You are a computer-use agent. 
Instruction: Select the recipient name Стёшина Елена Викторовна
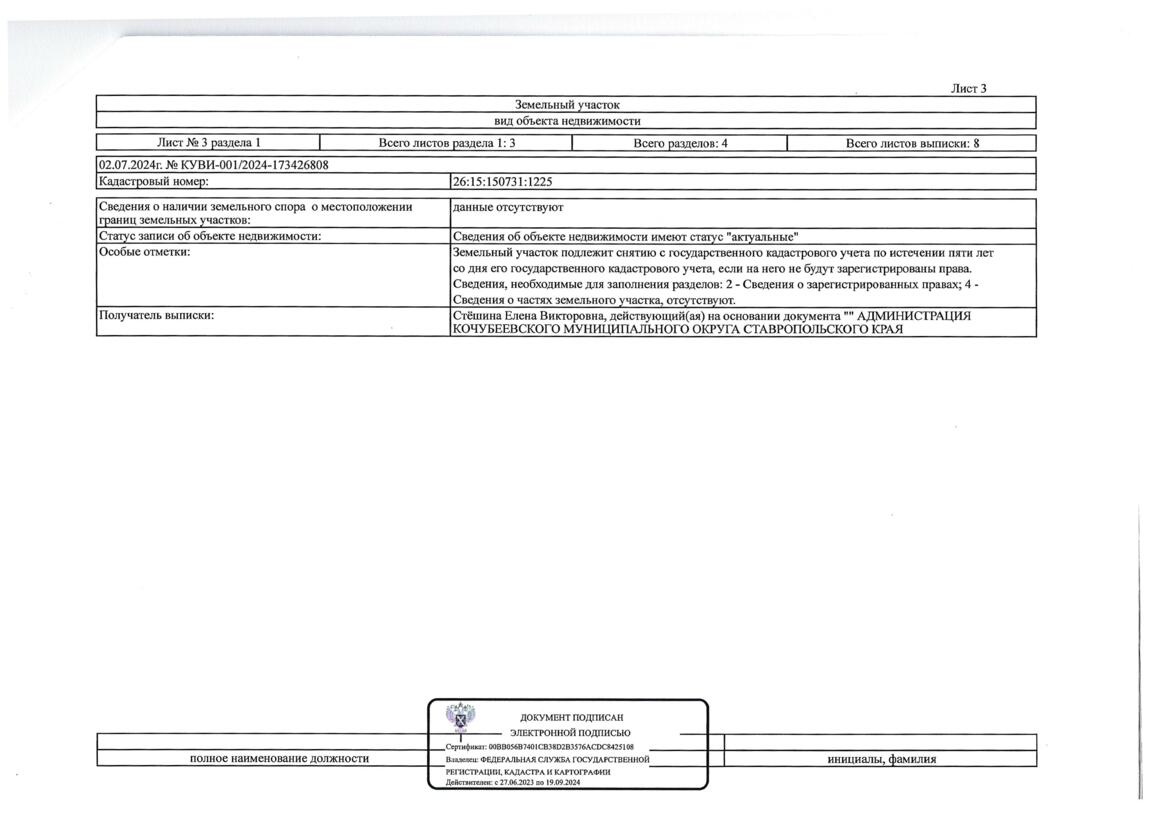530,315
